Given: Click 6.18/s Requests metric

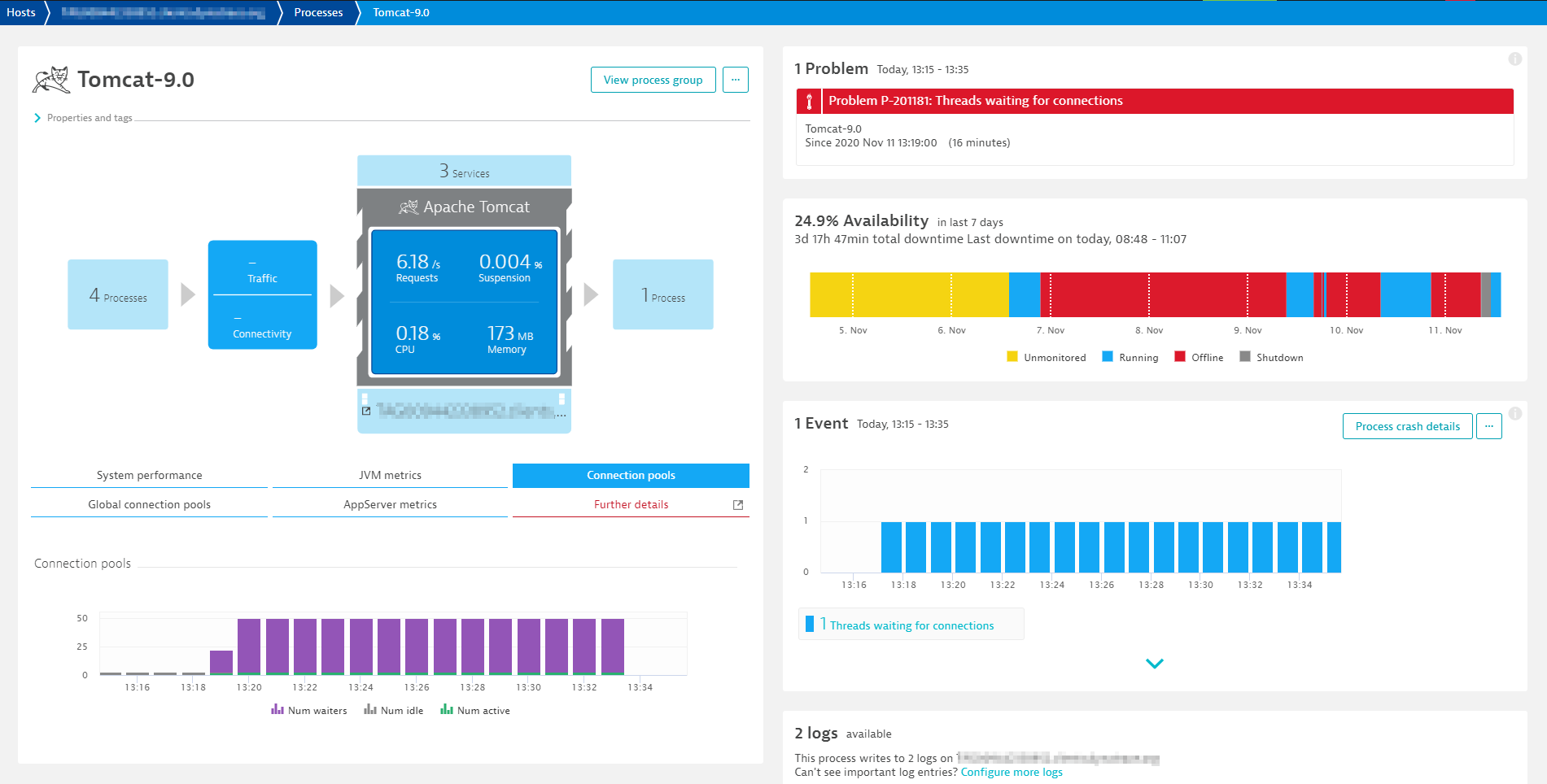Looking at the screenshot, I should (418, 267).
